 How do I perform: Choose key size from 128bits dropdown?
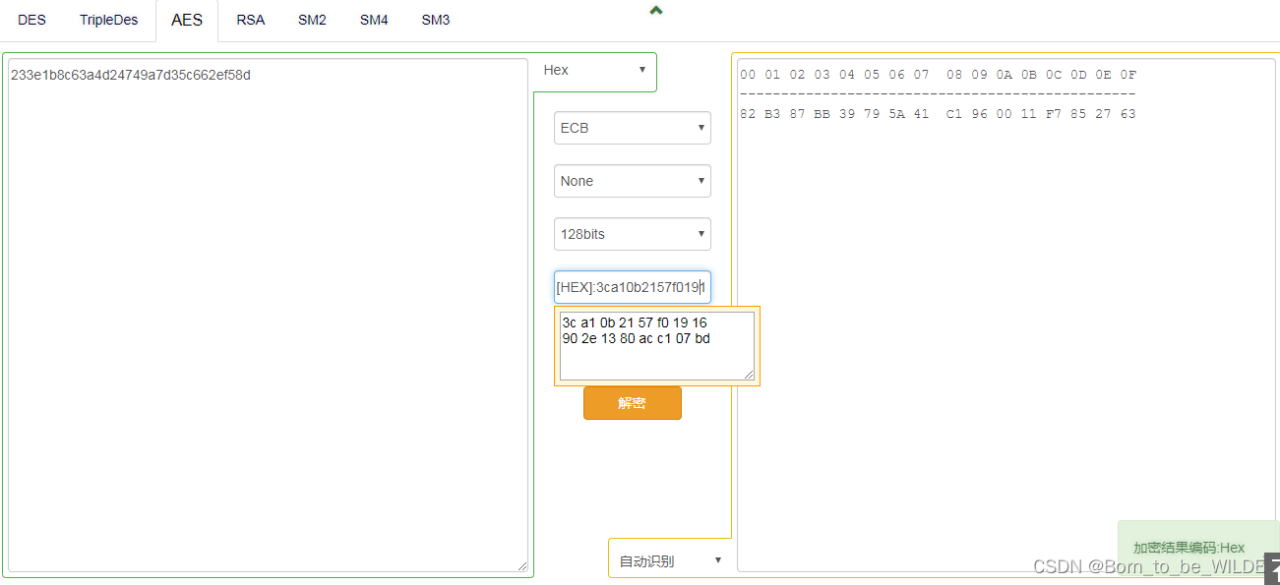pos(632,234)
